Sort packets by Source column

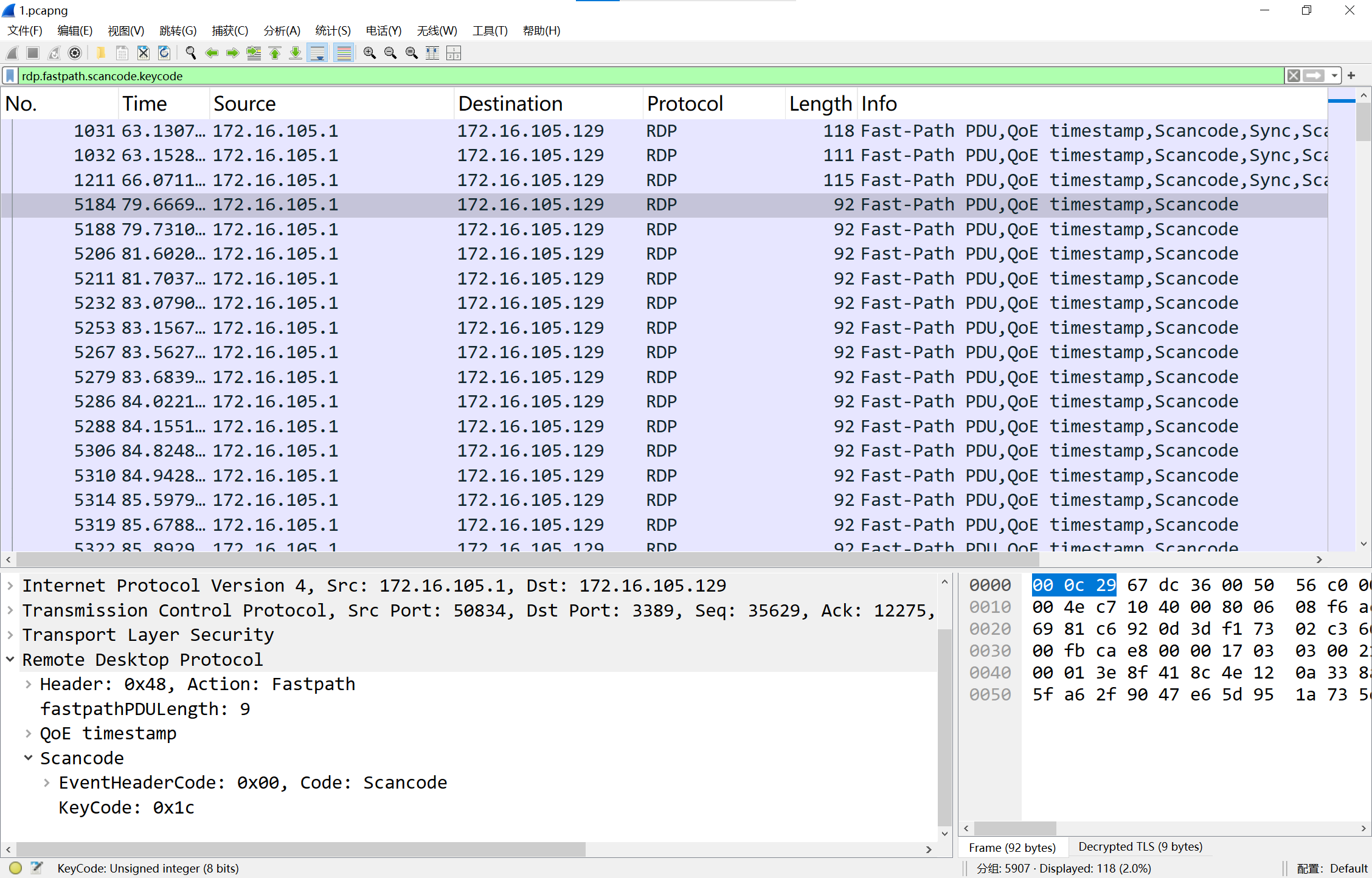332,104
